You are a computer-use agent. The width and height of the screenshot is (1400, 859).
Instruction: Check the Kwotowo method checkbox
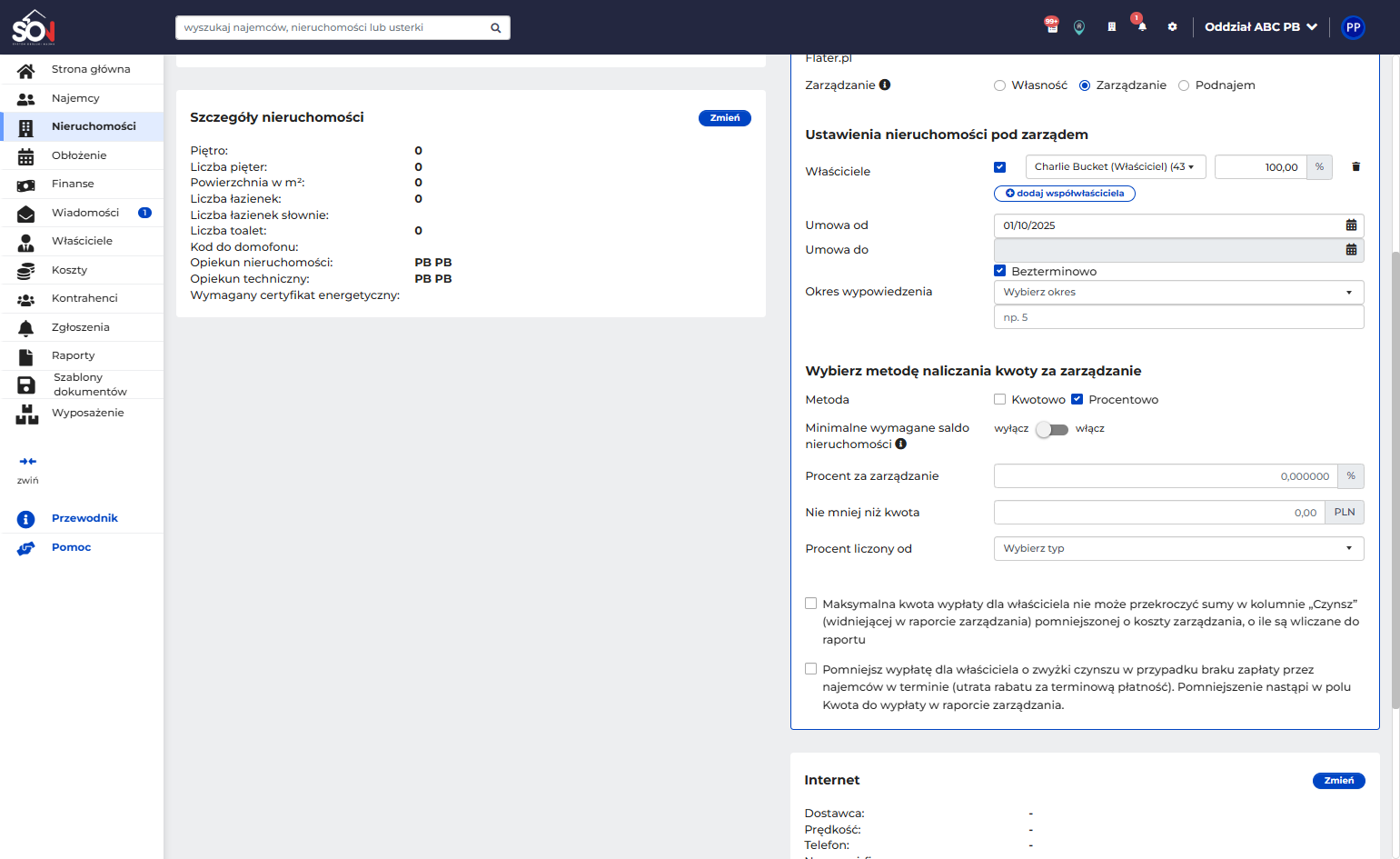[x=1000, y=399]
